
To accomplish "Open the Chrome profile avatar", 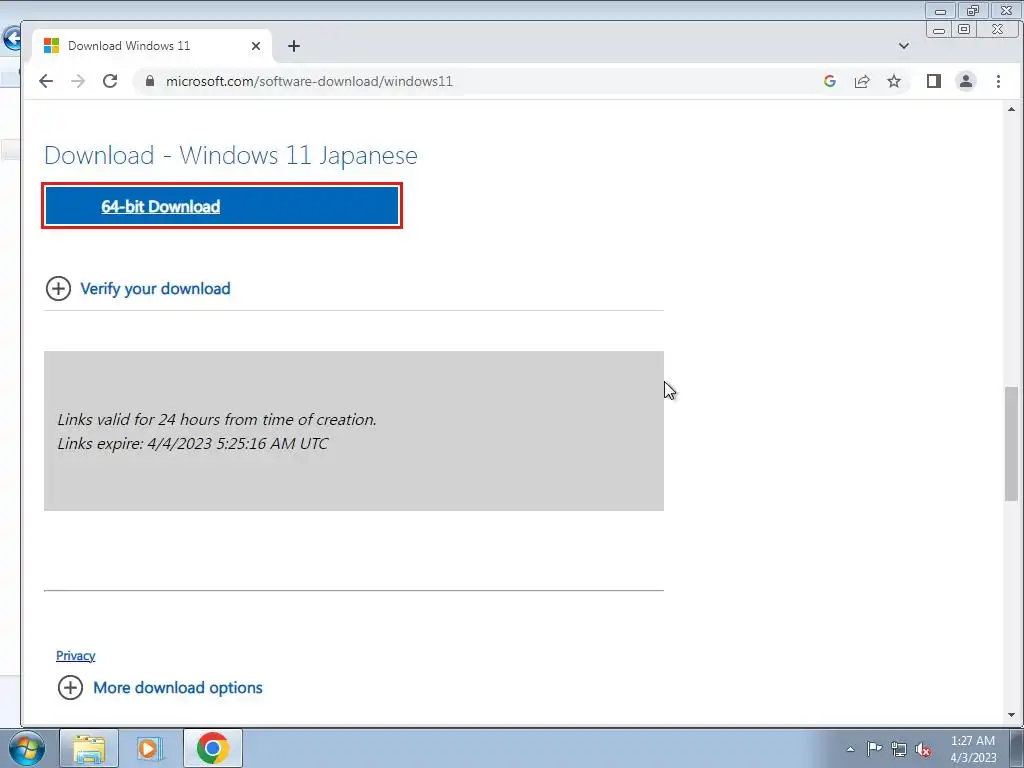I will 966,81.
